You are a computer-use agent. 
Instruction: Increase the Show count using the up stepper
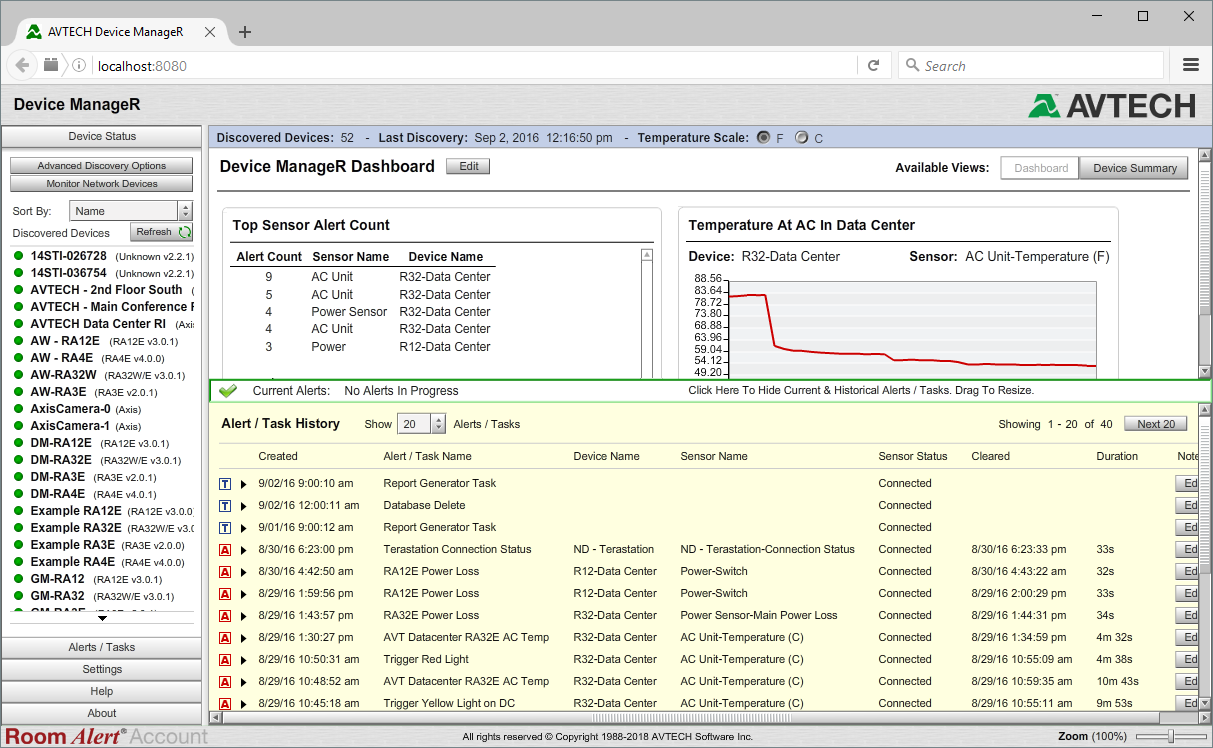coord(436,419)
